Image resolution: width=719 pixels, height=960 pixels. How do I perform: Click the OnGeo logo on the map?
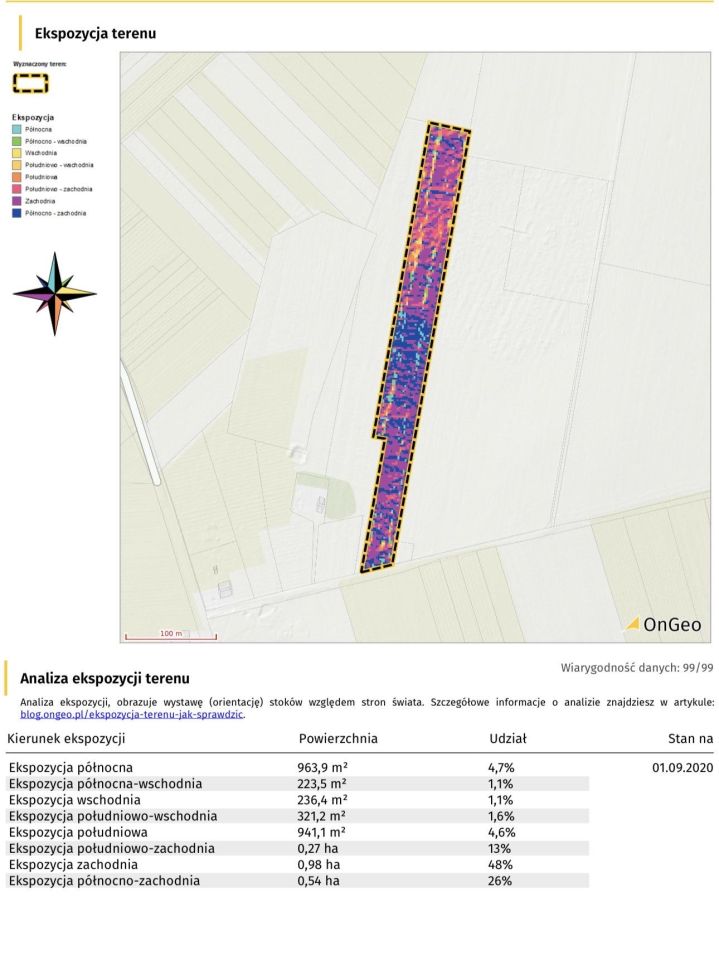(x=663, y=624)
